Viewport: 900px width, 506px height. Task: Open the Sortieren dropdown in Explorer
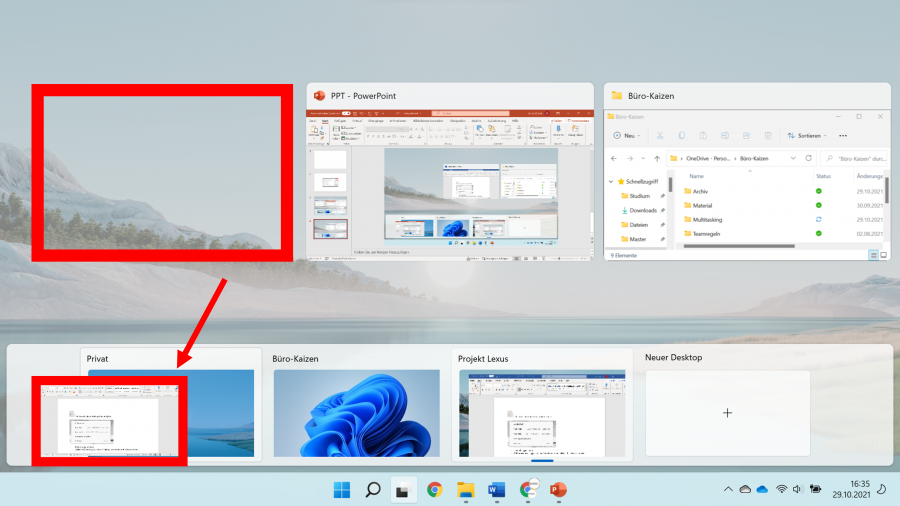(807, 136)
